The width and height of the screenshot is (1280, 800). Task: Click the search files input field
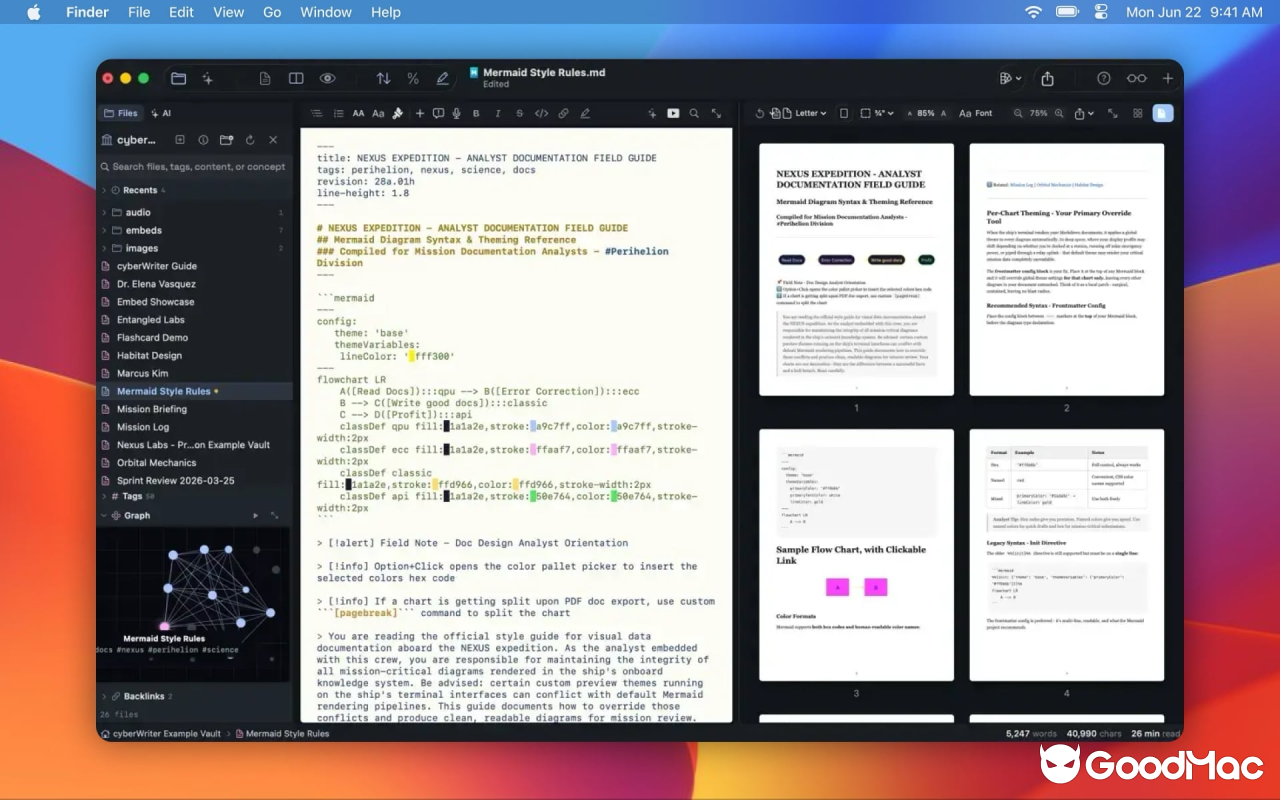click(x=194, y=167)
